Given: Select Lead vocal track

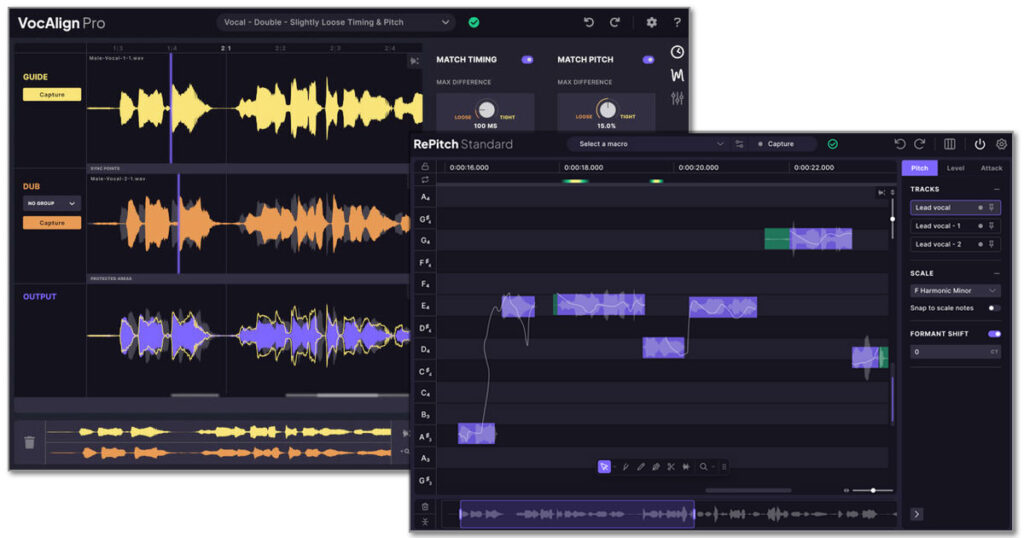Looking at the screenshot, I should (x=955, y=208).
